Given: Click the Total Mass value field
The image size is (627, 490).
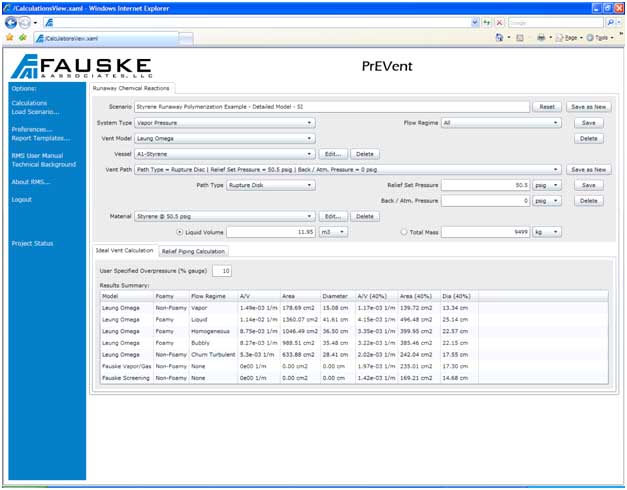Looking at the screenshot, I should tap(485, 232).
